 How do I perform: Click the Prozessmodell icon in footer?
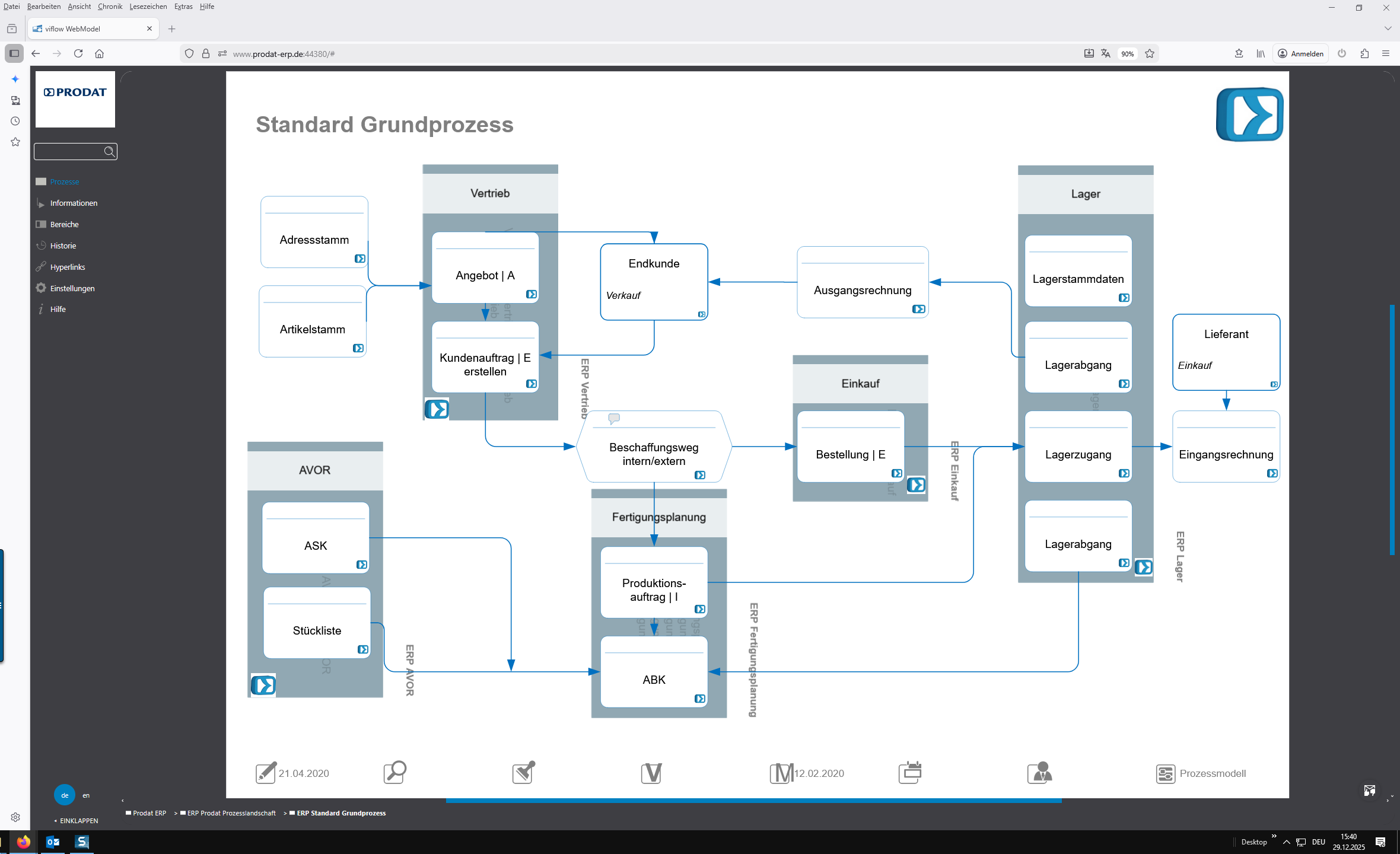(1165, 773)
